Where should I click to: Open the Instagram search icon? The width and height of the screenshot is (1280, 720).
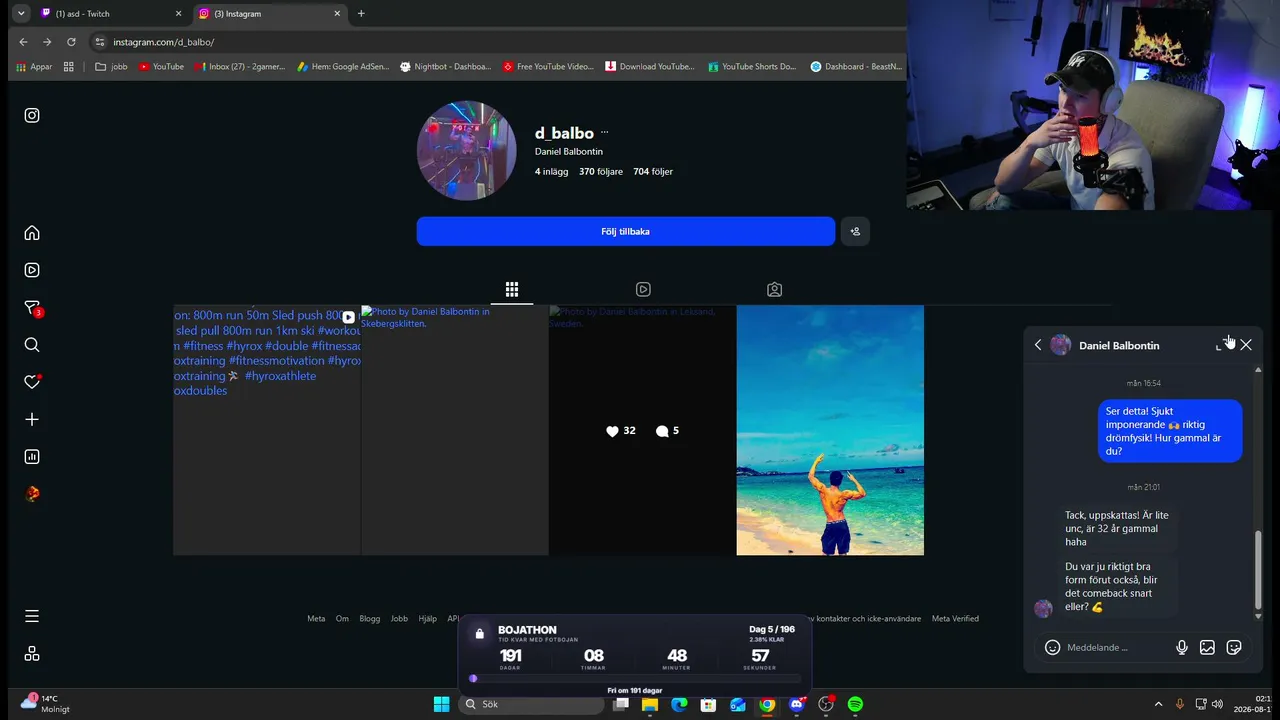click(x=32, y=345)
